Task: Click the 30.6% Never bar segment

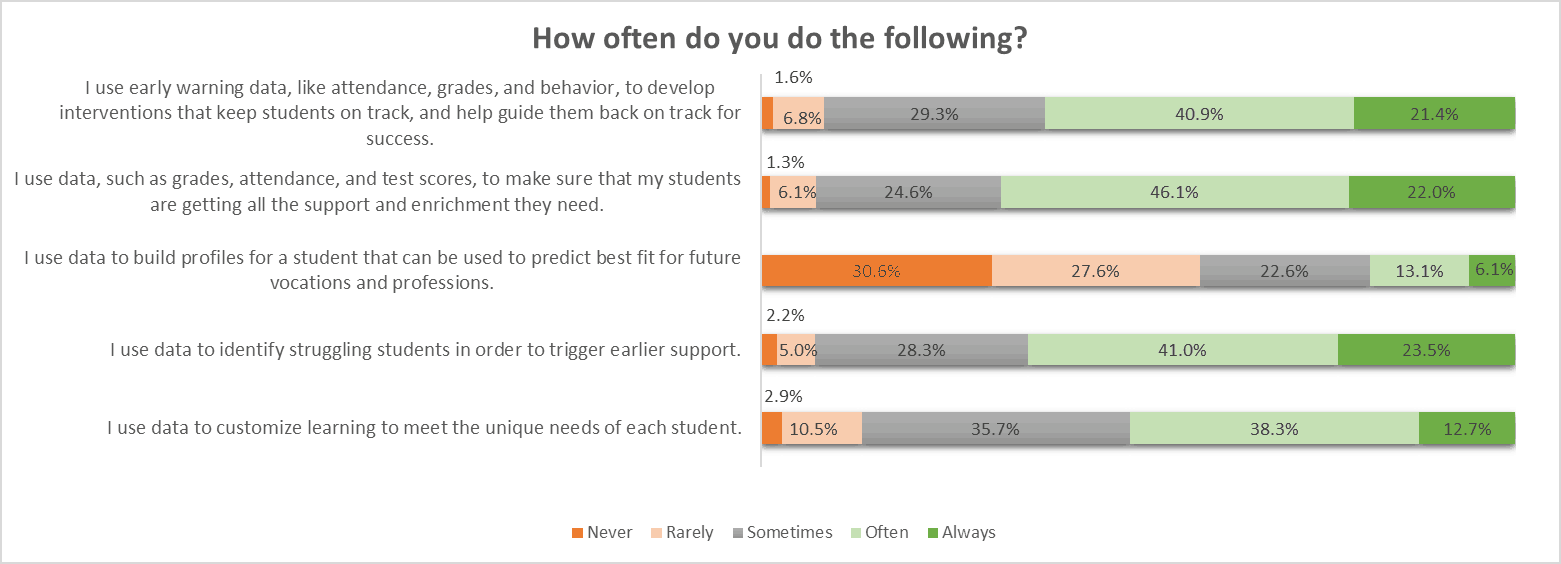Action: 876,271
